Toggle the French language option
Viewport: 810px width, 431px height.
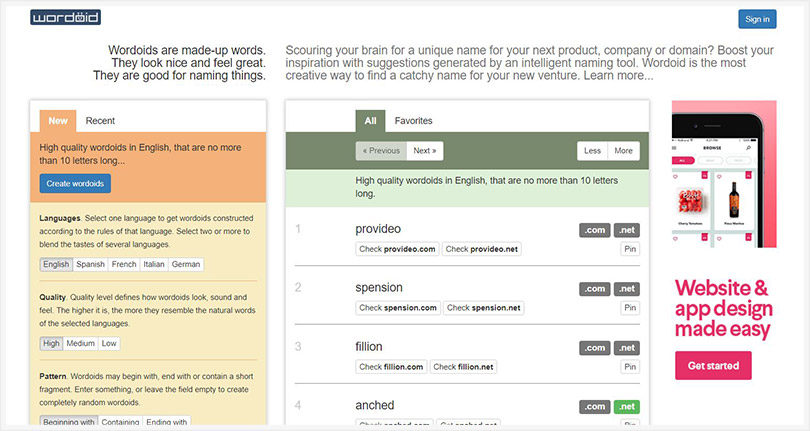124,264
